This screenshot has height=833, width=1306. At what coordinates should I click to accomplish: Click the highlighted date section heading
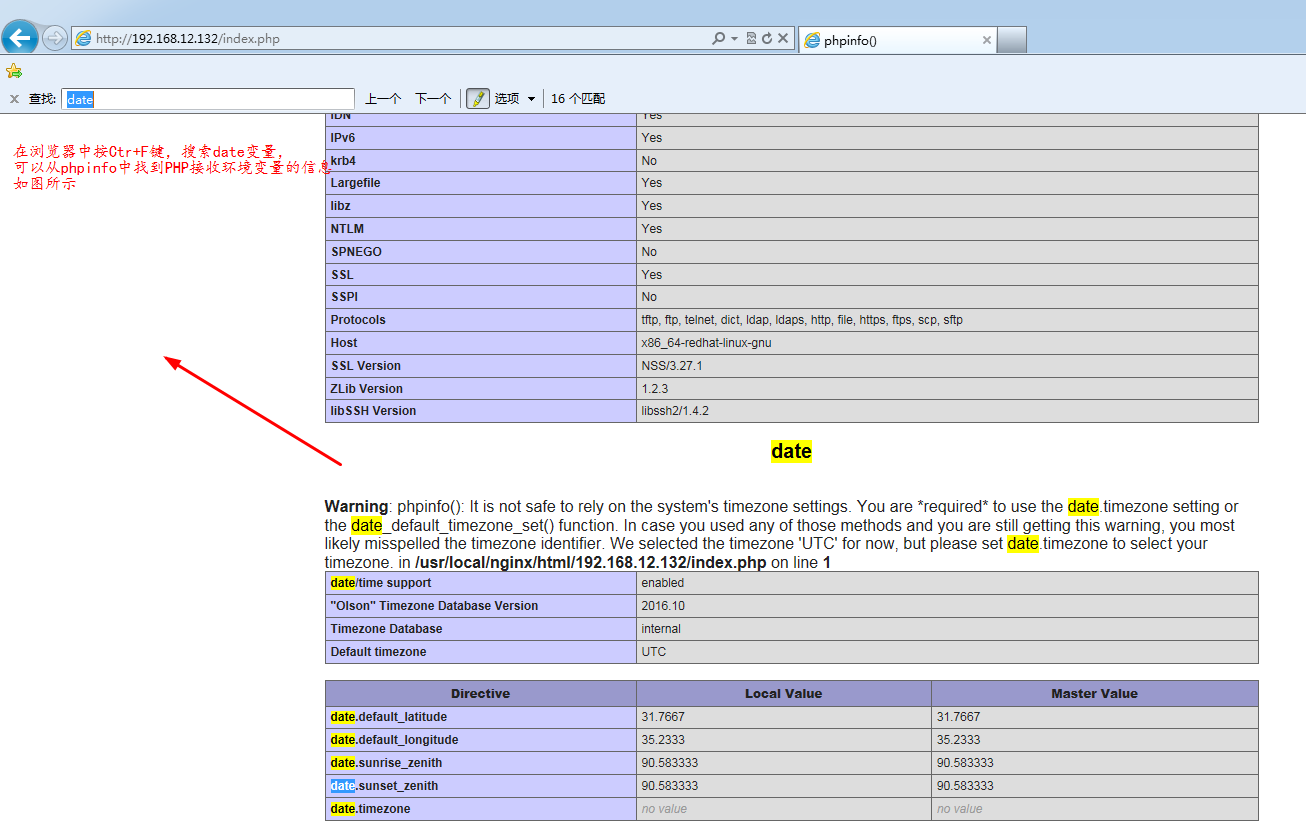[791, 452]
